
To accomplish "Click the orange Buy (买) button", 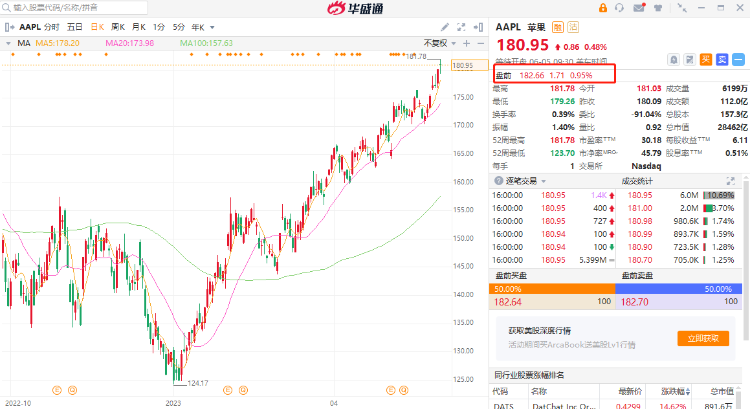I will (706, 60).
